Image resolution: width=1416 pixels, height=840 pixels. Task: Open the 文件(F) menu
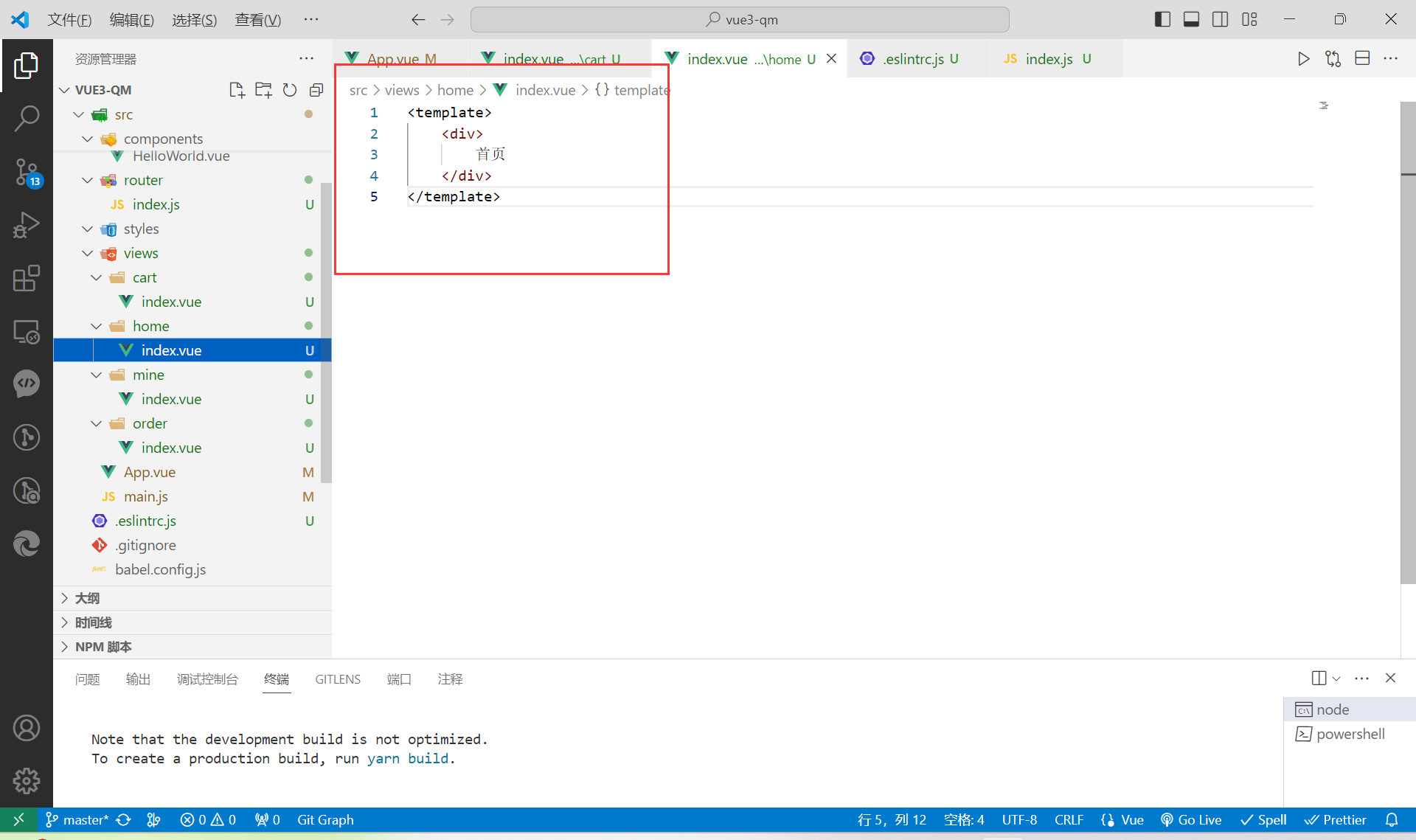69,20
